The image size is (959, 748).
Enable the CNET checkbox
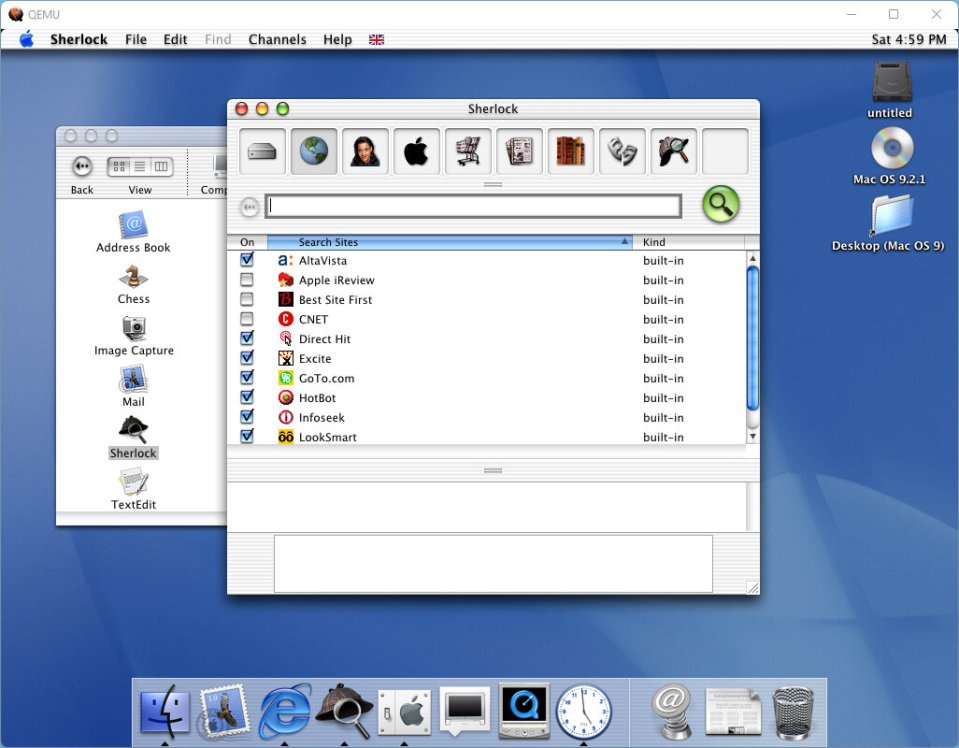point(247,319)
